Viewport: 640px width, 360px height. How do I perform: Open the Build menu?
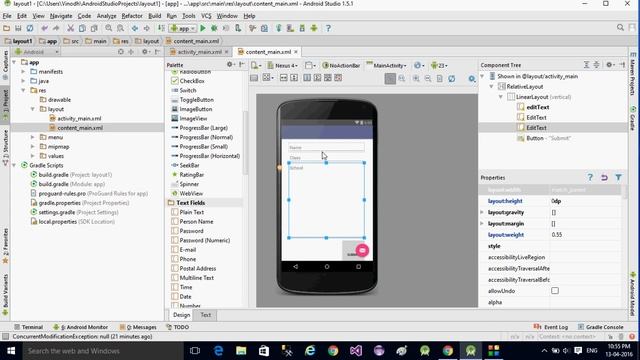(x=154, y=16)
